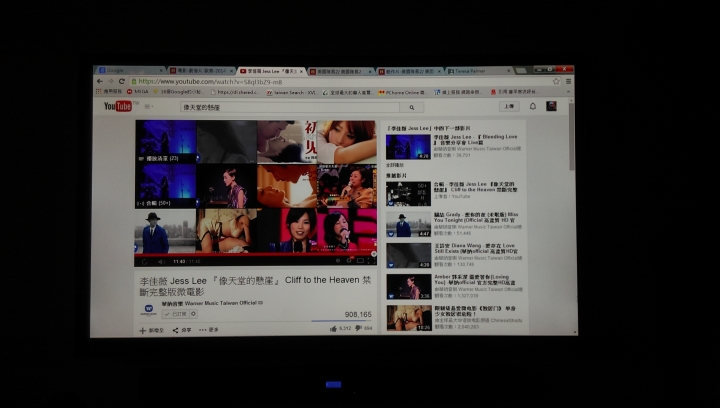Toggle the subscribed checkmark button
Screen dimensions: 720x408
click(175, 314)
